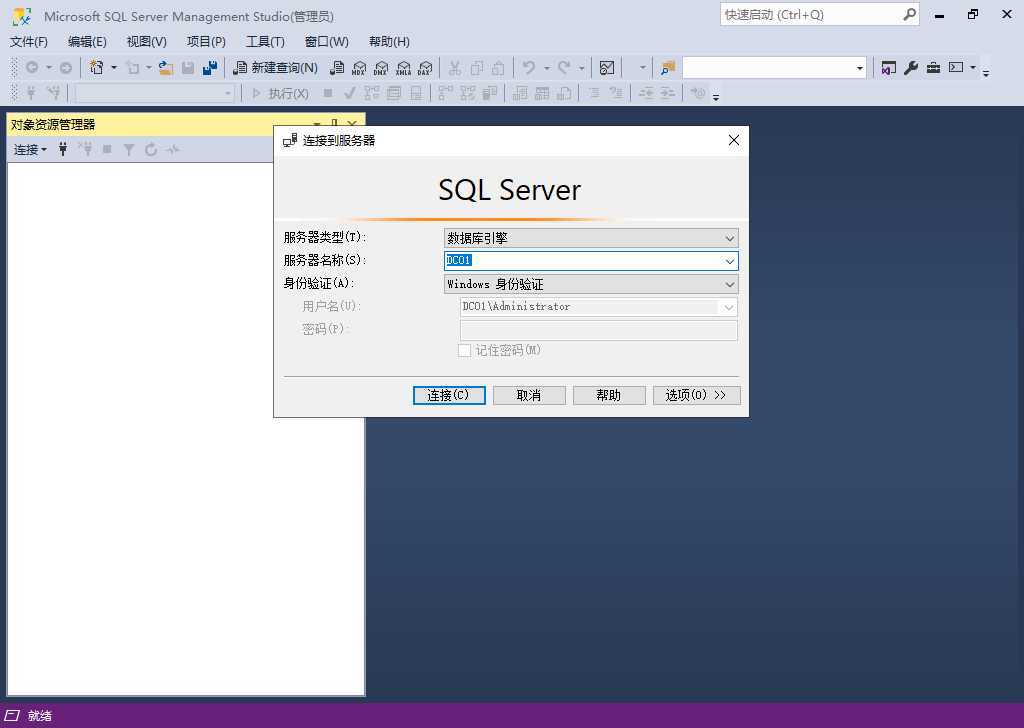This screenshot has height=728, width=1024.
Task: Click the Refresh icon in Object Explorer
Action: coord(151,150)
